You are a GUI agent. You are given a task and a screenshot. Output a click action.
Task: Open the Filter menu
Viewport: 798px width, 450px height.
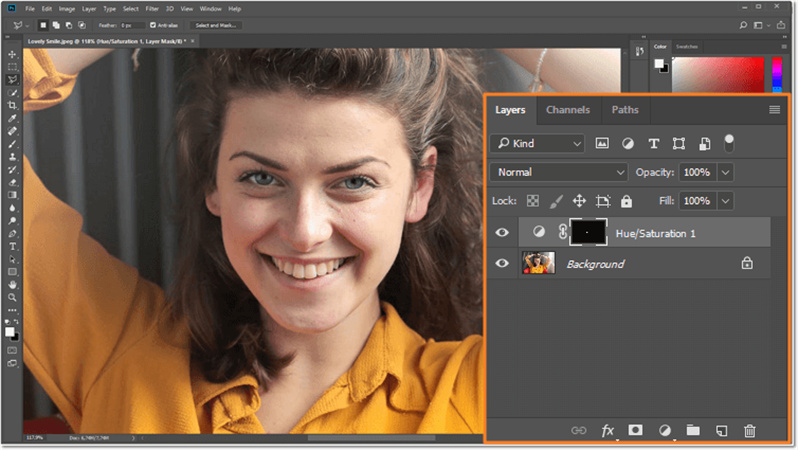(152, 8)
